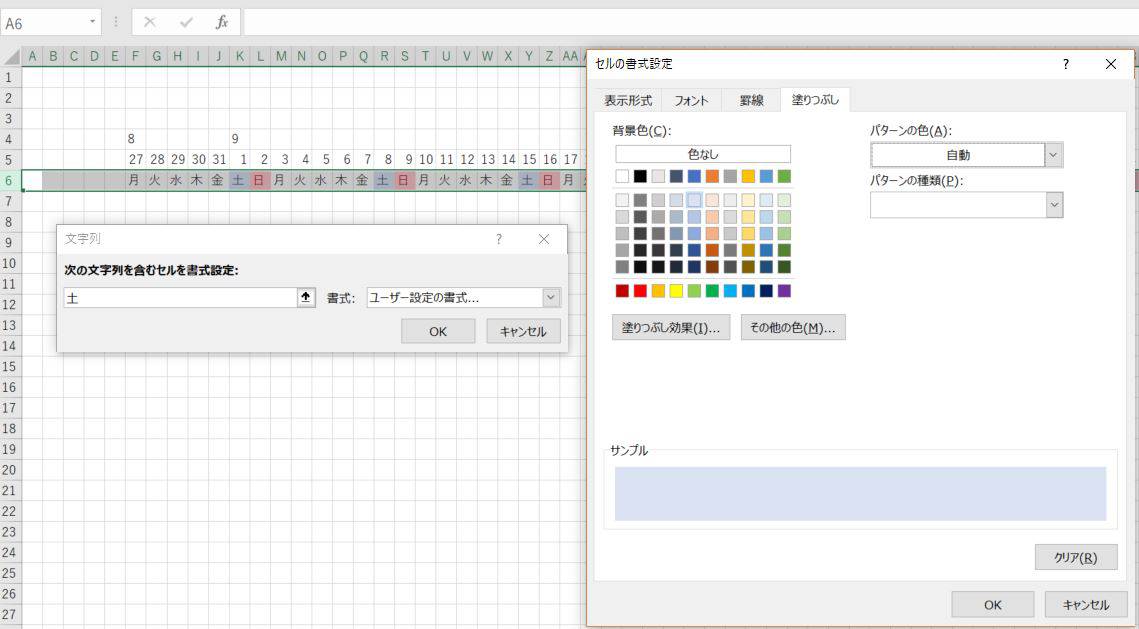Expand the Name Box dropdown arrow
Screen dimensions: 1139x629
[x=93, y=22]
